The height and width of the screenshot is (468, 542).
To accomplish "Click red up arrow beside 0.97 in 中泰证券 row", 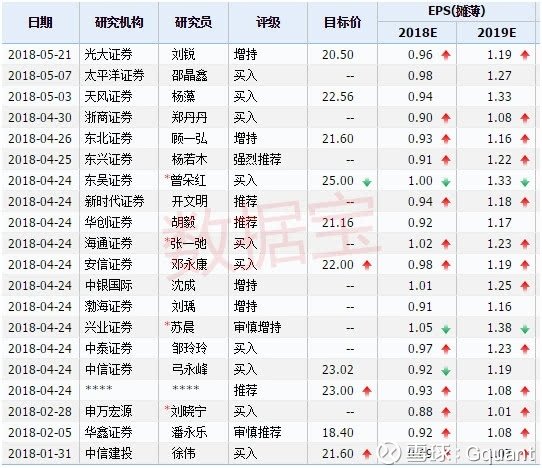I will coord(446,349).
